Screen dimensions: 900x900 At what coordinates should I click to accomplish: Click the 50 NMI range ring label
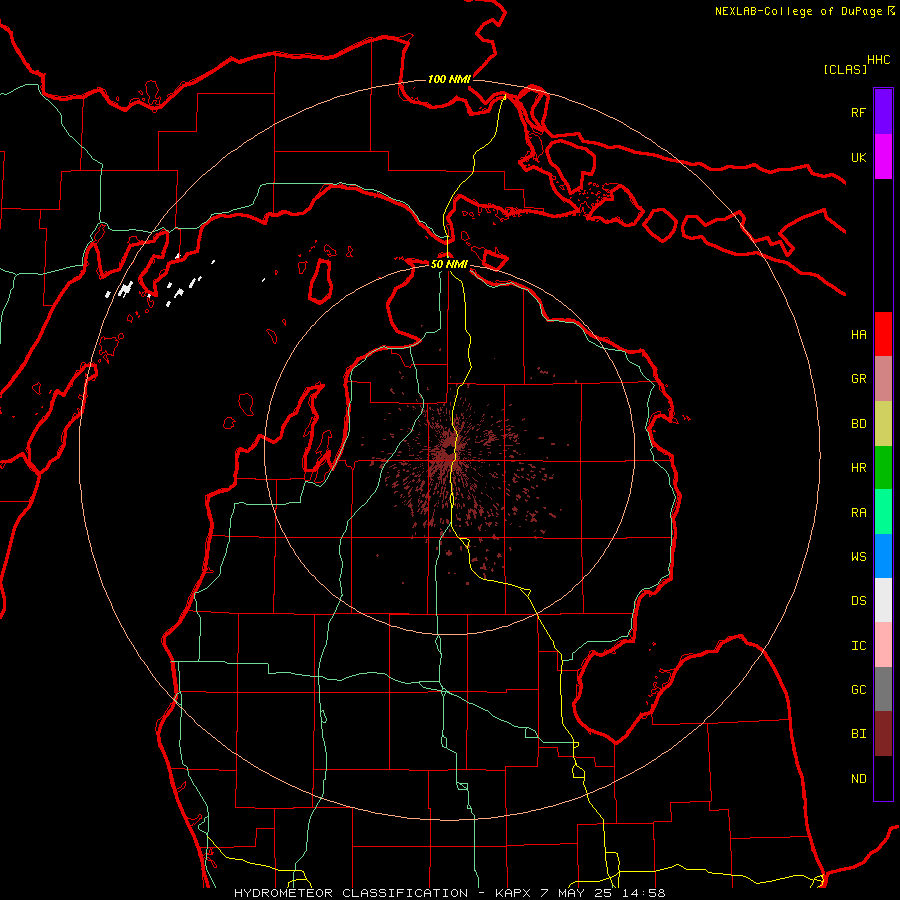click(x=449, y=264)
